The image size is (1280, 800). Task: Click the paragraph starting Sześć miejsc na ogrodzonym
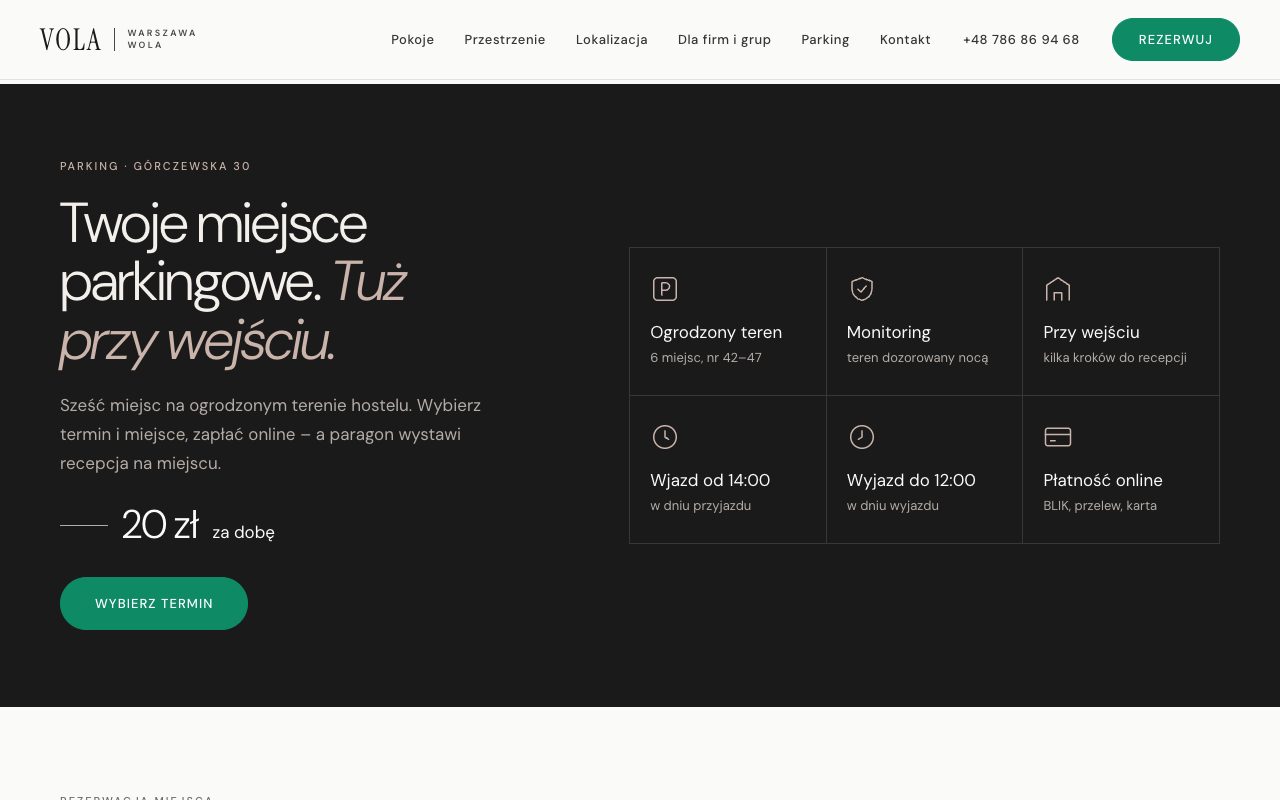pyautogui.click(x=271, y=434)
